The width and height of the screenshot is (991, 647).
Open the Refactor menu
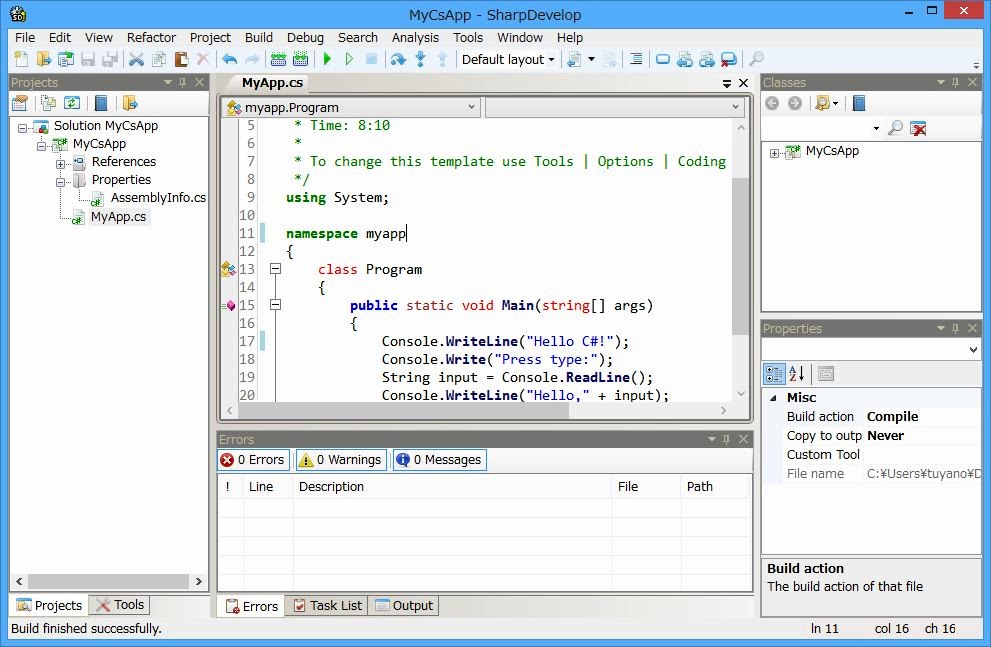(x=151, y=37)
